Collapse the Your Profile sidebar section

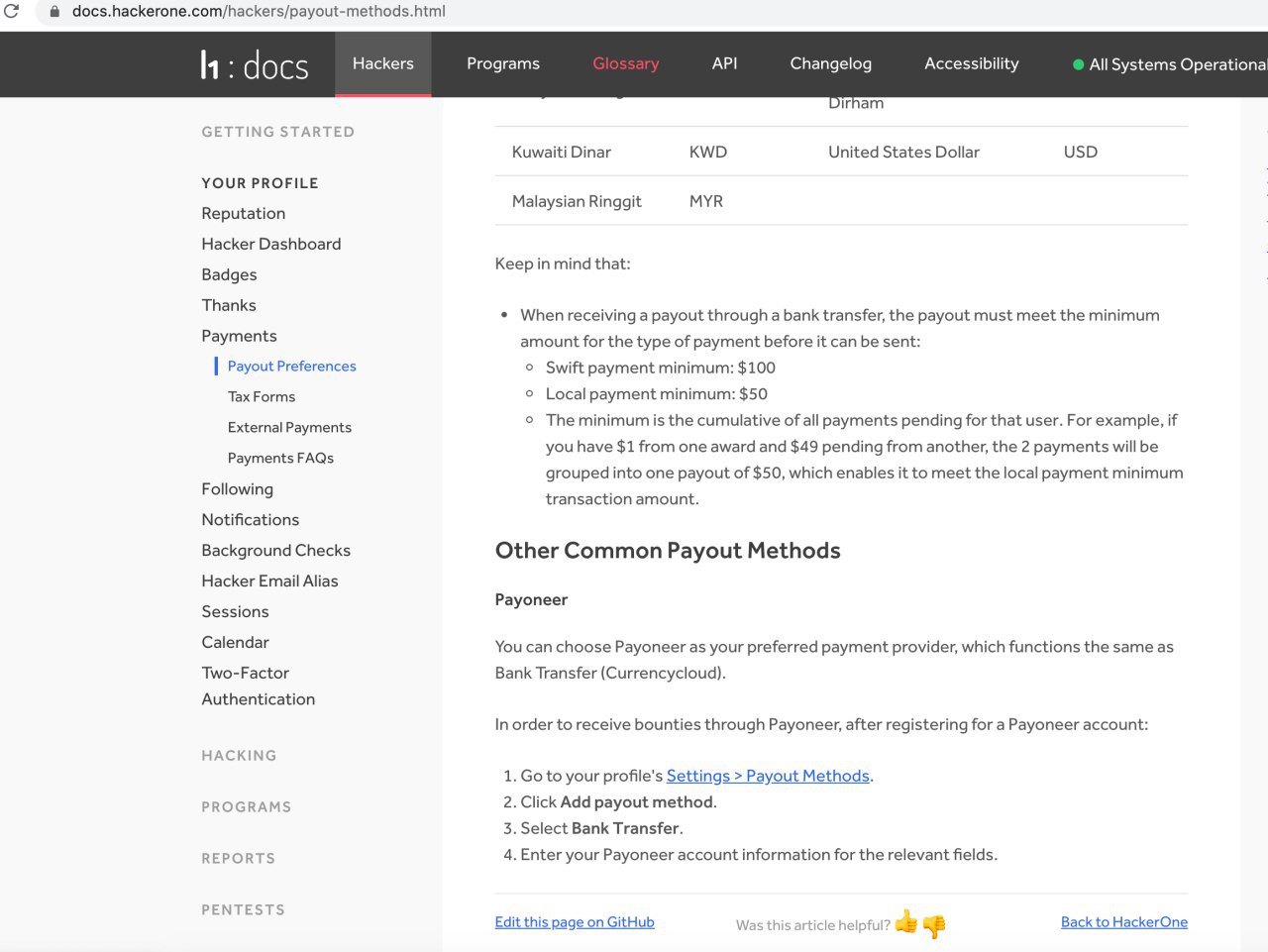pyautogui.click(x=261, y=183)
